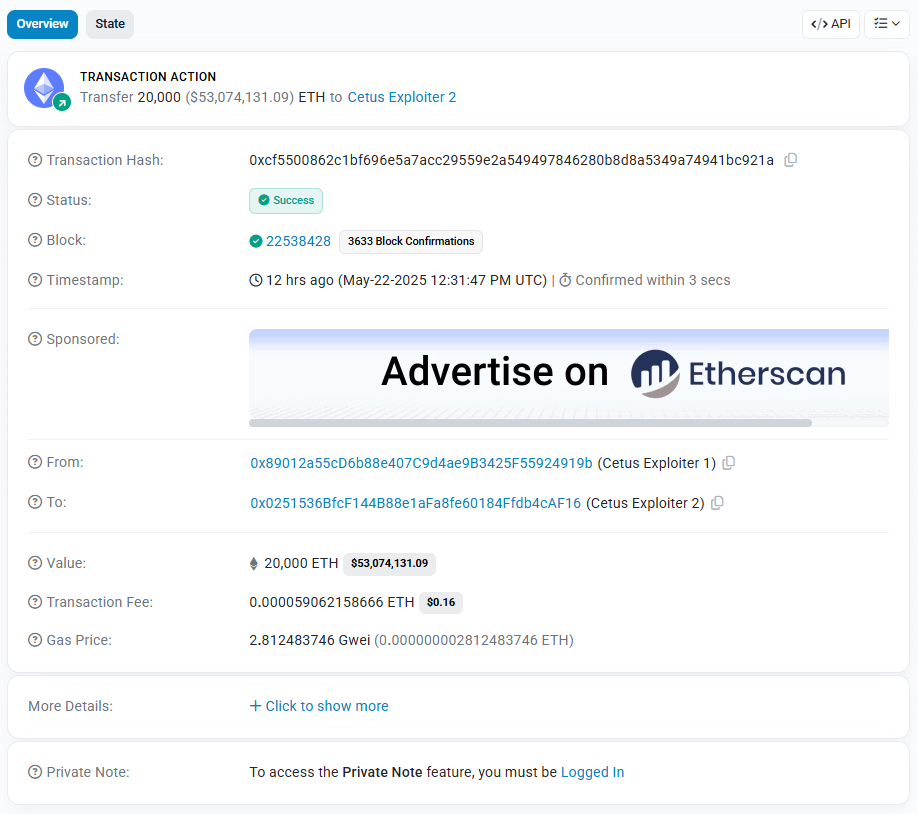Click the help icon next to Value

pos(35,563)
